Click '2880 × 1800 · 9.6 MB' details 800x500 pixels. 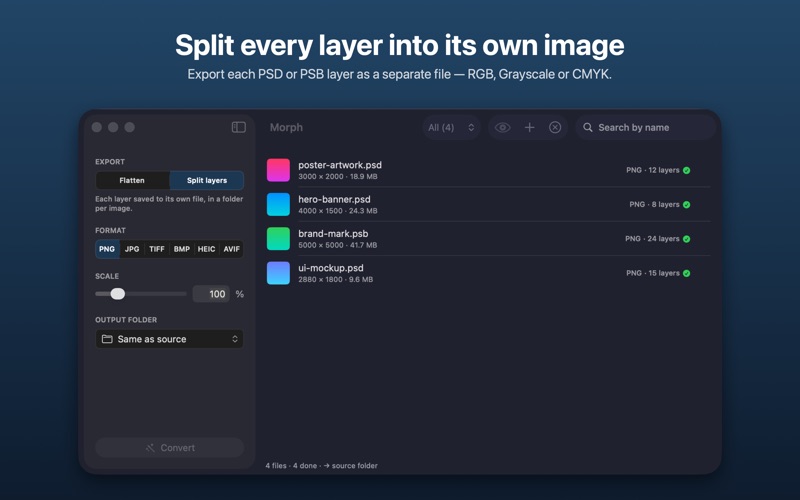[x=336, y=280]
